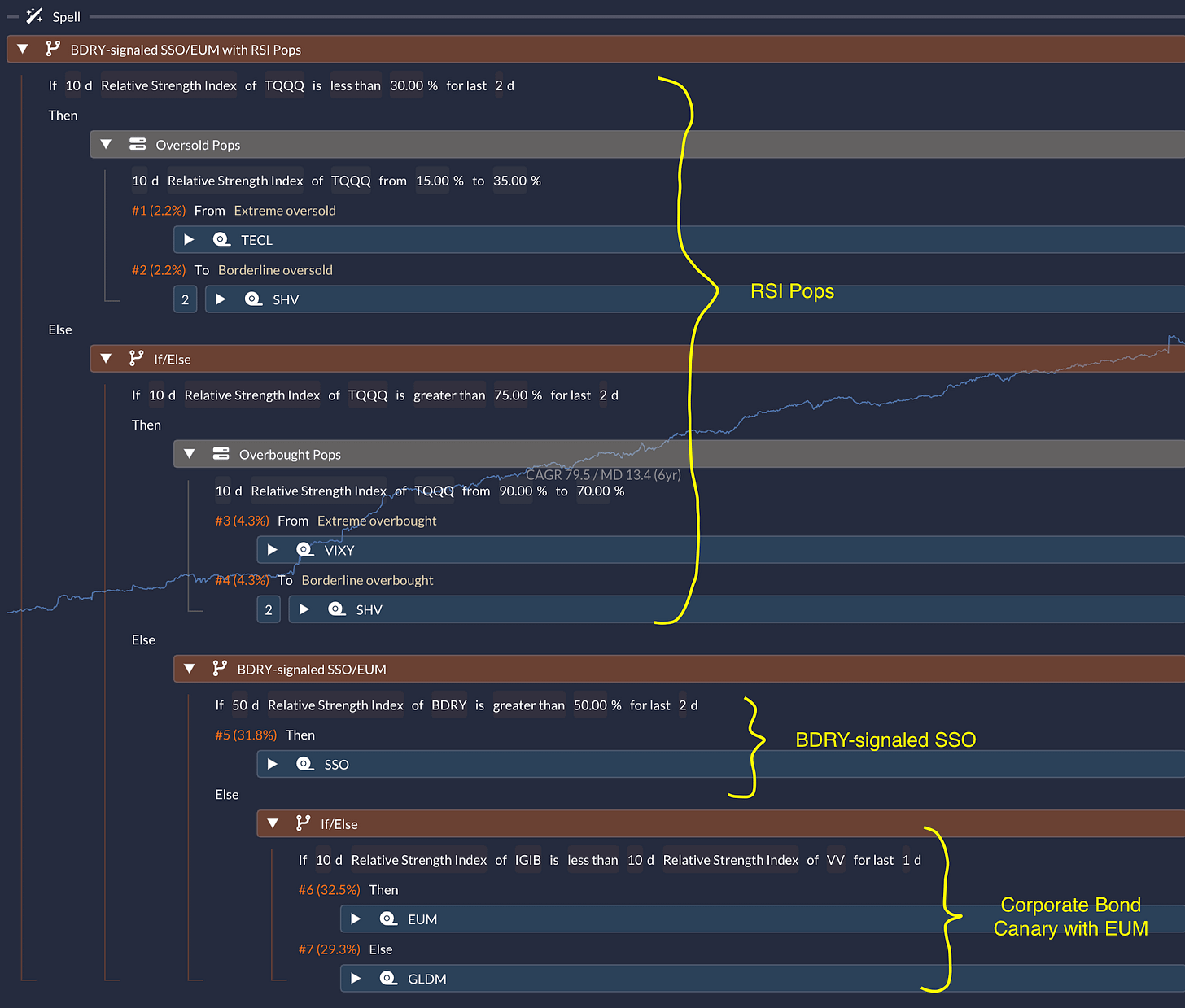The width and height of the screenshot is (1185, 1008).
Task: Click the Extreme overbought label
Action: click(x=377, y=520)
